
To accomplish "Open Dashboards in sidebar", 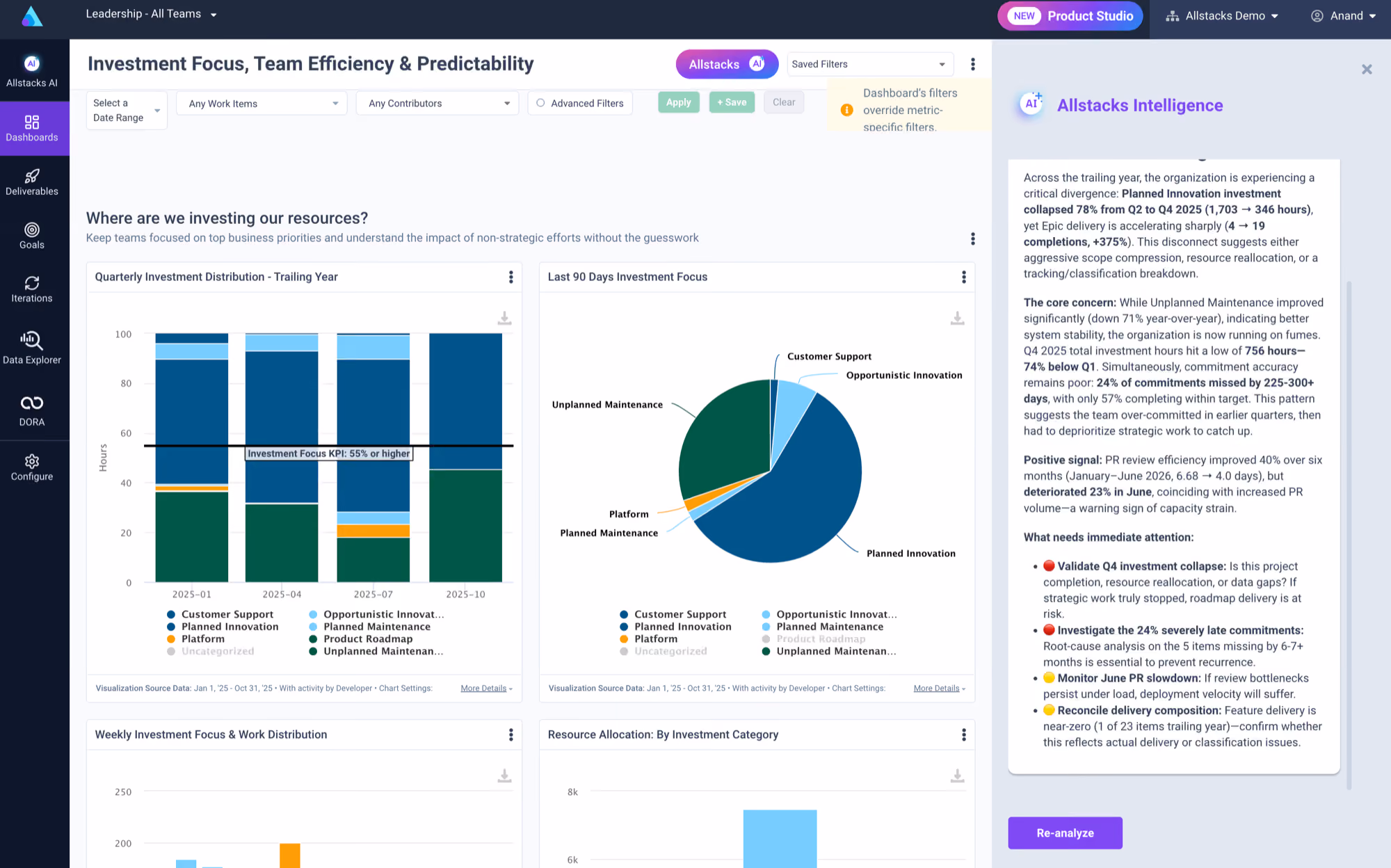I will click(x=32, y=129).
